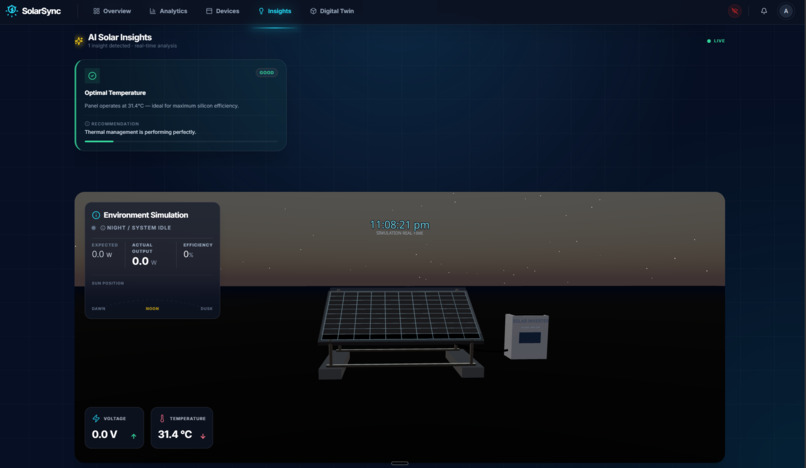Click the moon icon beside Night status
This screenshot has height=468, width=806.
103,228
